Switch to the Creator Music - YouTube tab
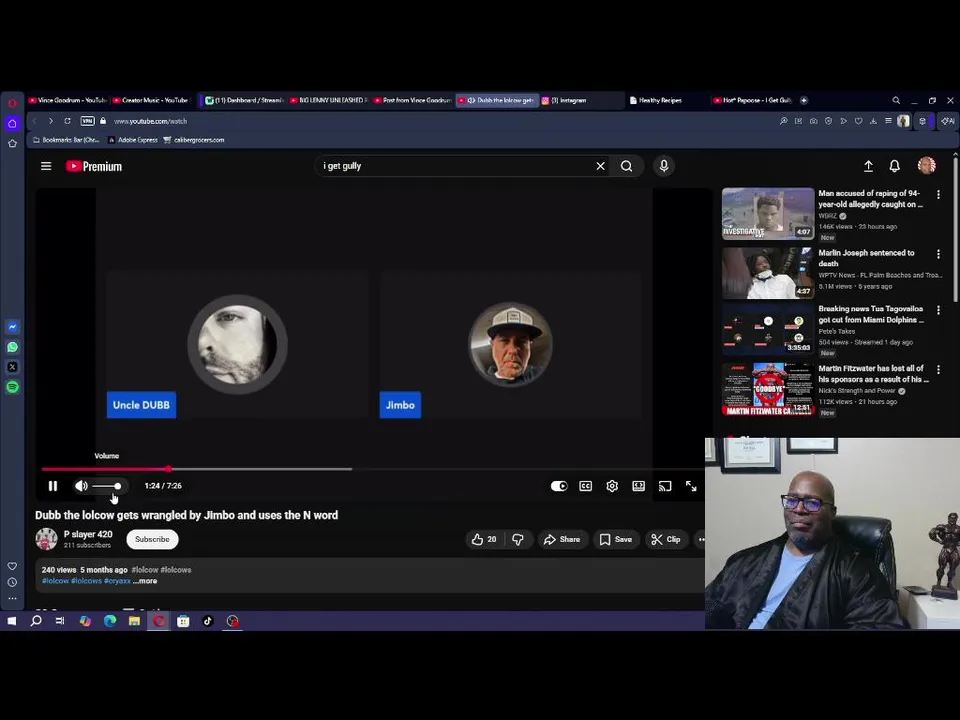Image resolution: width=960 pixels, height=720 pixels. tap(151, 100)
